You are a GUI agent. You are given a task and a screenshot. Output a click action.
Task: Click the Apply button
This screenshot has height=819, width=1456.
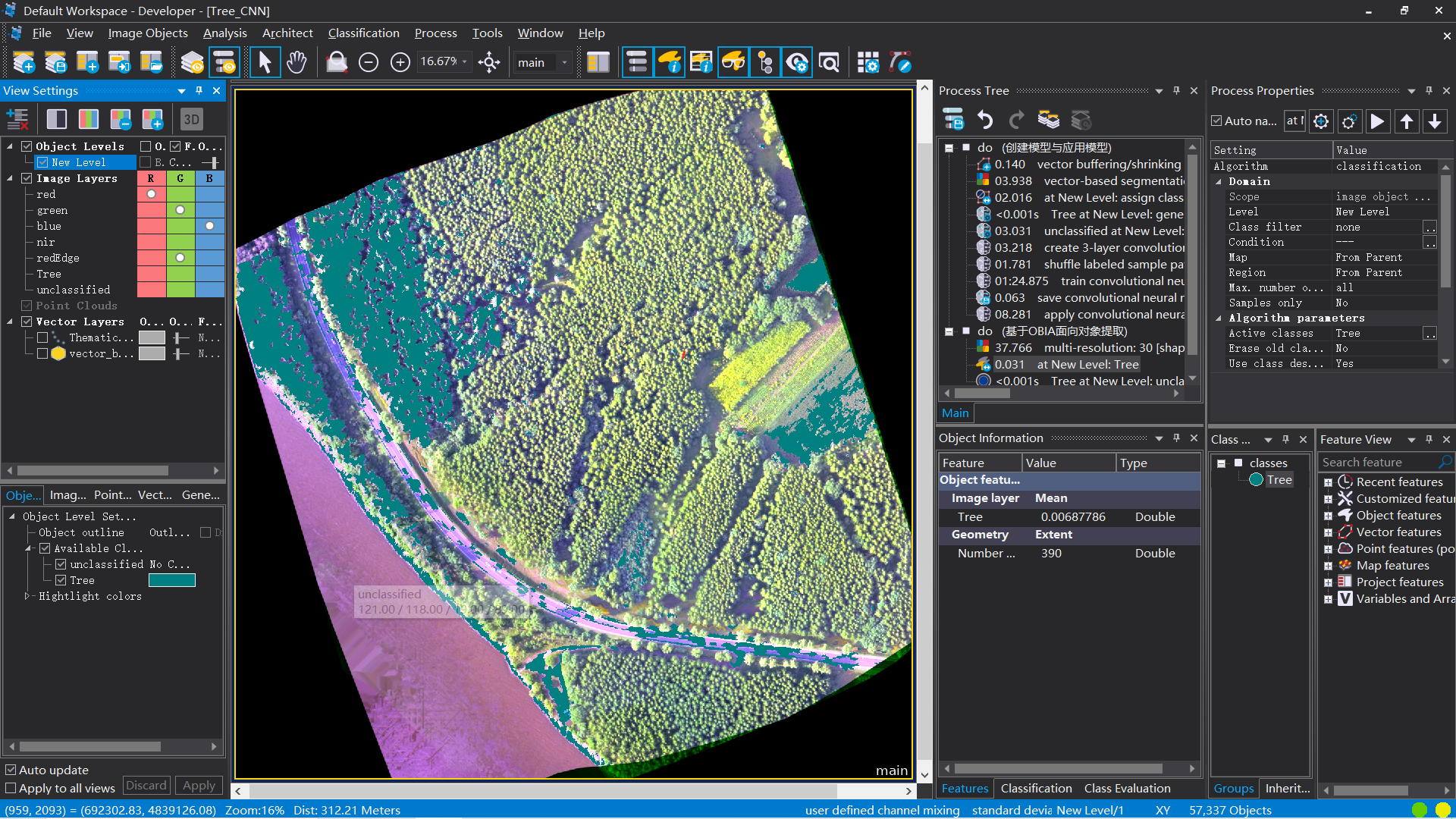pyautogui.click(x=199, y=786)
